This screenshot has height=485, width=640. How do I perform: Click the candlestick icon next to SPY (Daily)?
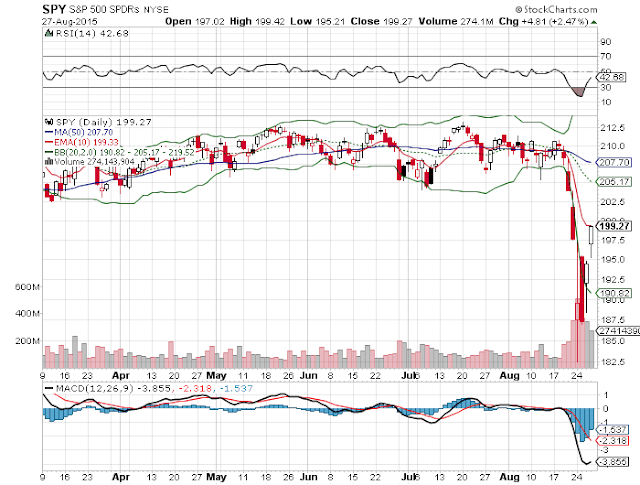pyautogui.click(x=49, y=122)
